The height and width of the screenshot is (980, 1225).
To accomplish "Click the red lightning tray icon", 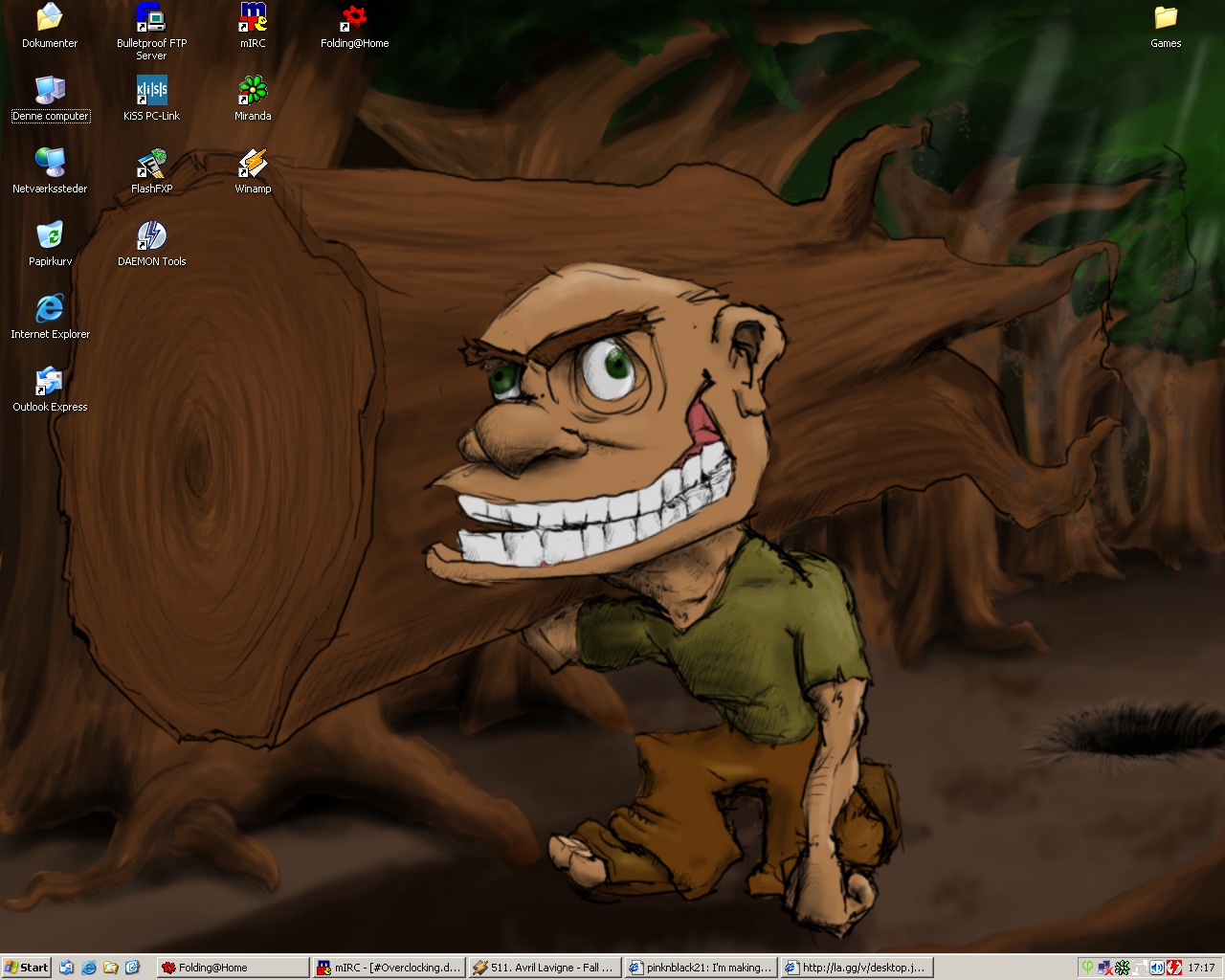I will point(1174,968).
